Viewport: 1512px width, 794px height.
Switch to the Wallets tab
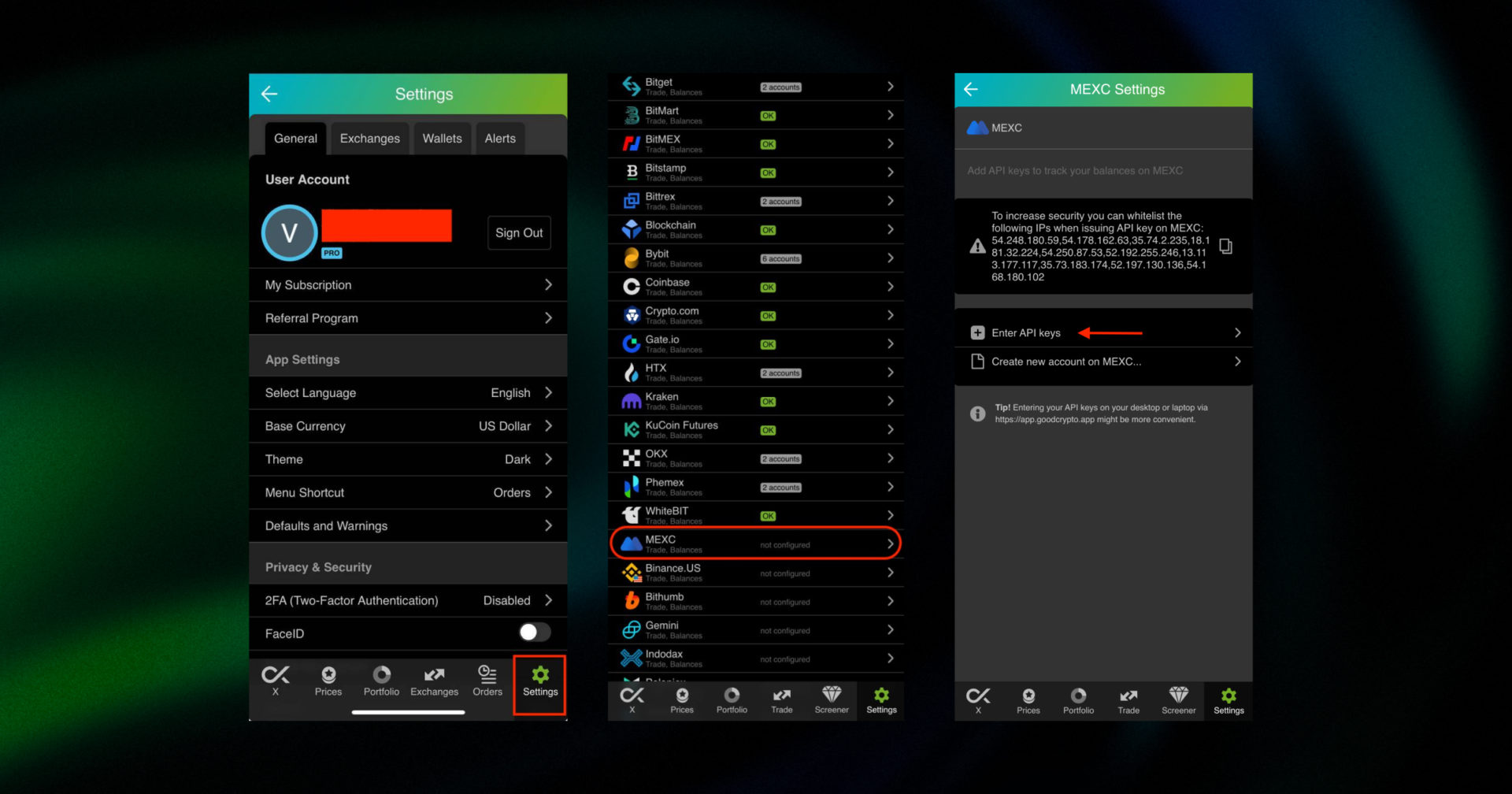point(442,138)
